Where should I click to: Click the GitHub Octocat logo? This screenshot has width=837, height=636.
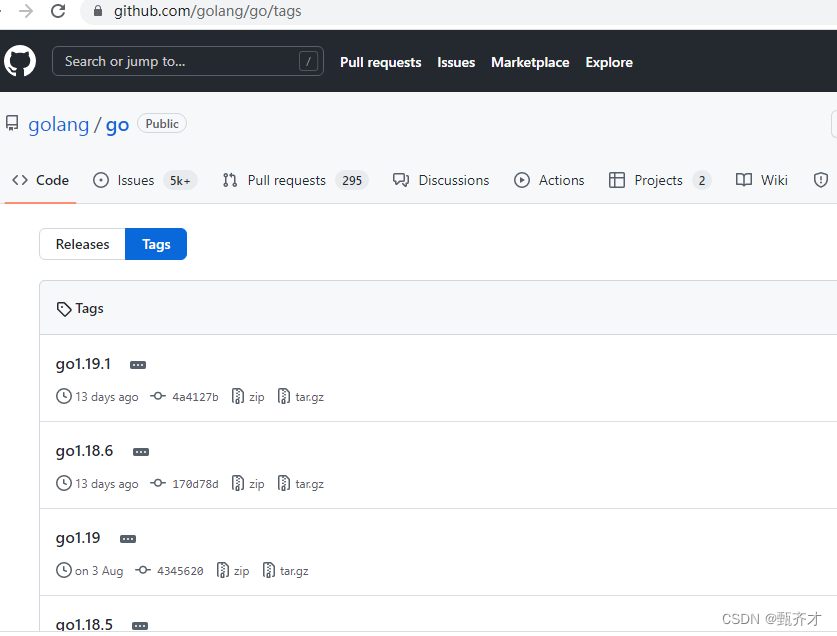click(20, 61)
